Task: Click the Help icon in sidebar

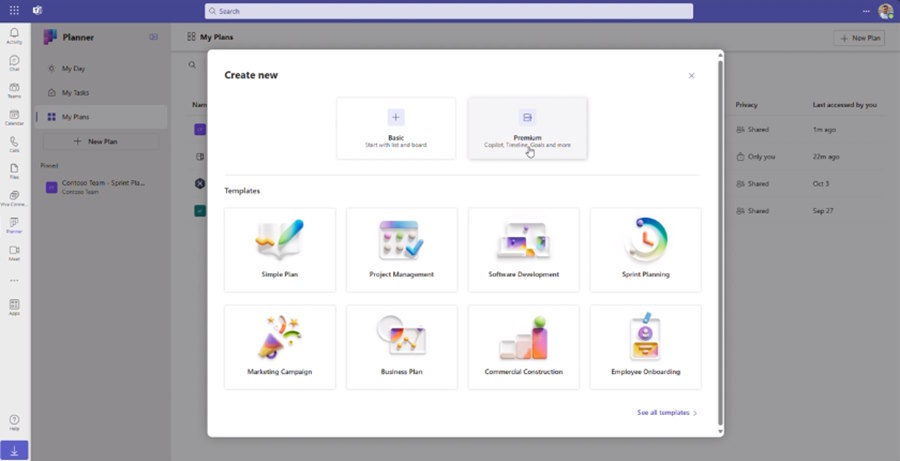Action: (14, 423)
